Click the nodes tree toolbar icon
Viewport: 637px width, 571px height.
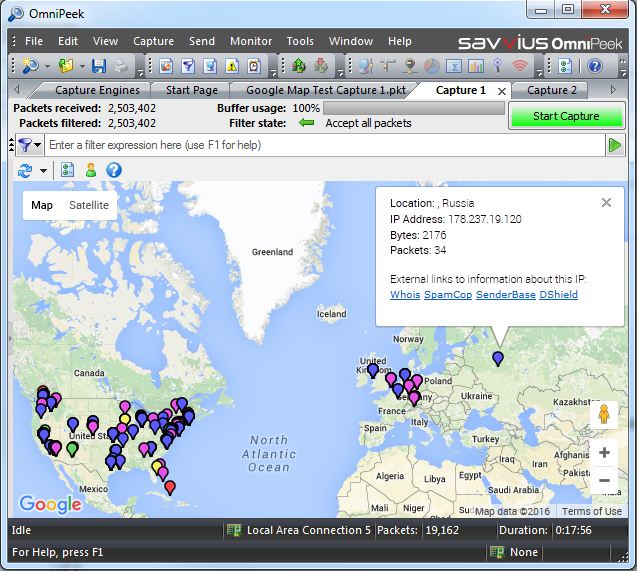(x=388, y=66)
